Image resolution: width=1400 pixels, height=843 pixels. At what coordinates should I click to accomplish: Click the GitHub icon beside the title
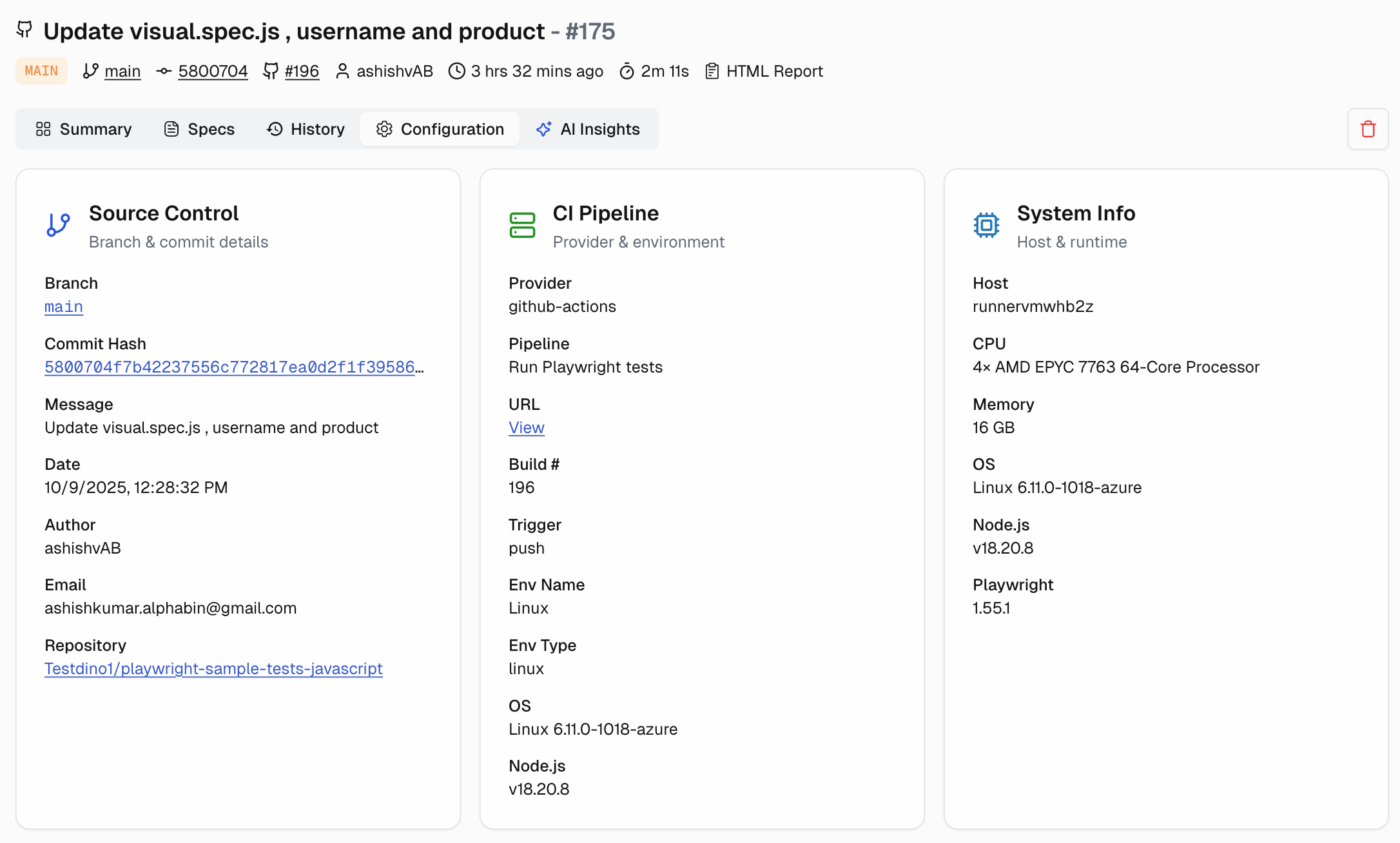click(x=24, y=30)
